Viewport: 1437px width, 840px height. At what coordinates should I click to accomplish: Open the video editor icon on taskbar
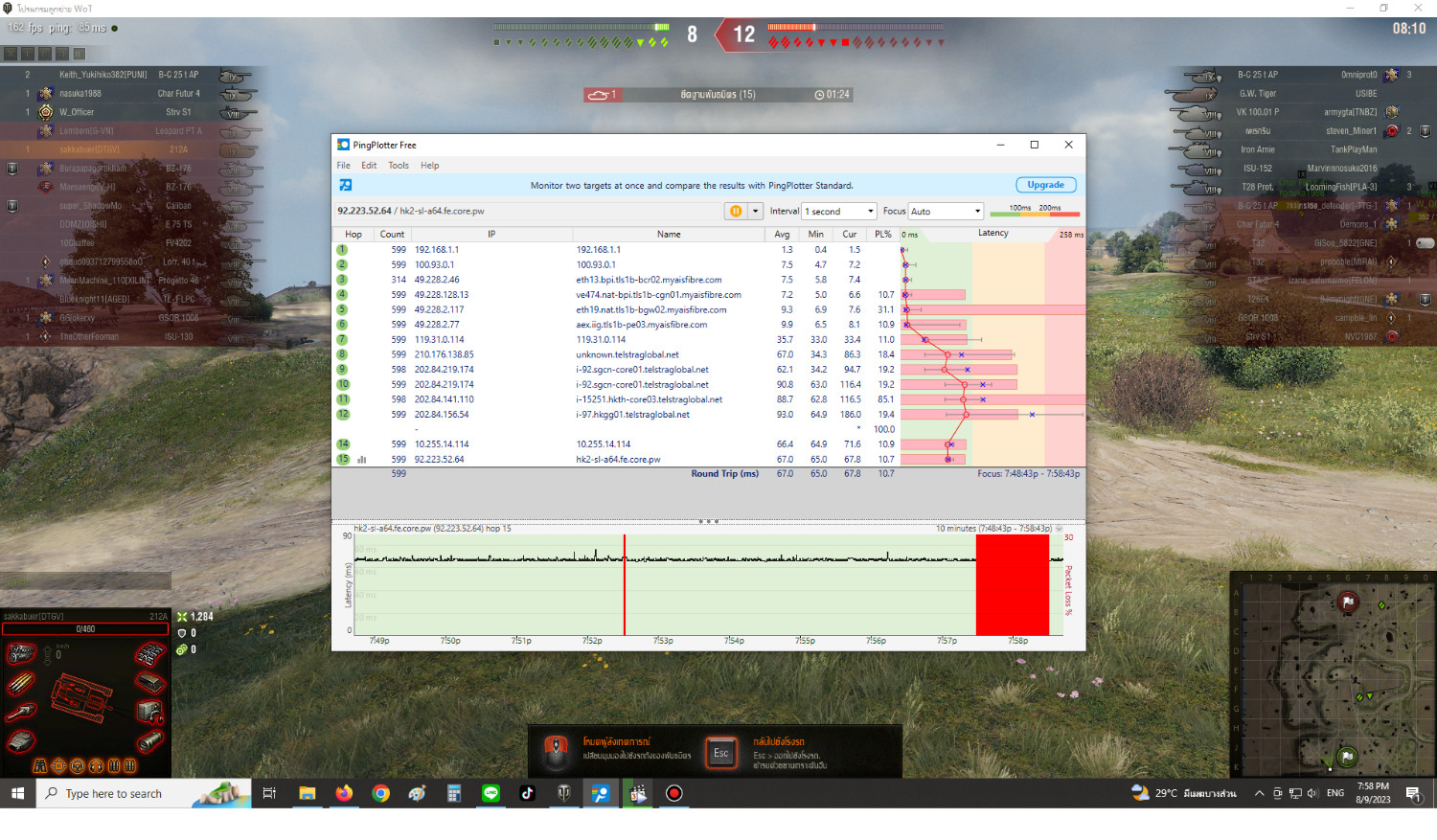(637, 793)
